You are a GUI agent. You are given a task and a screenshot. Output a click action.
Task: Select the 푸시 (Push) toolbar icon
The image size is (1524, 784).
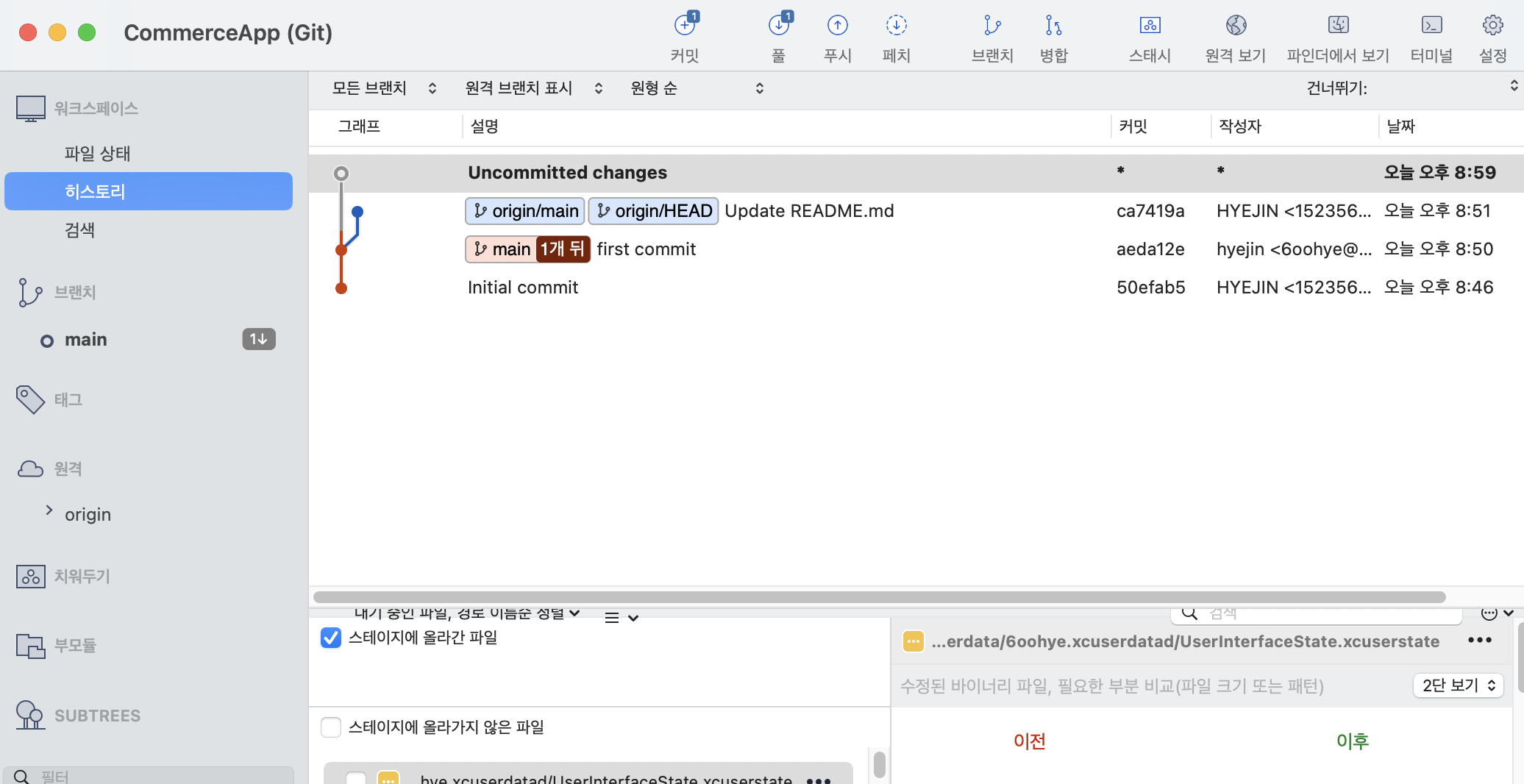836,35
